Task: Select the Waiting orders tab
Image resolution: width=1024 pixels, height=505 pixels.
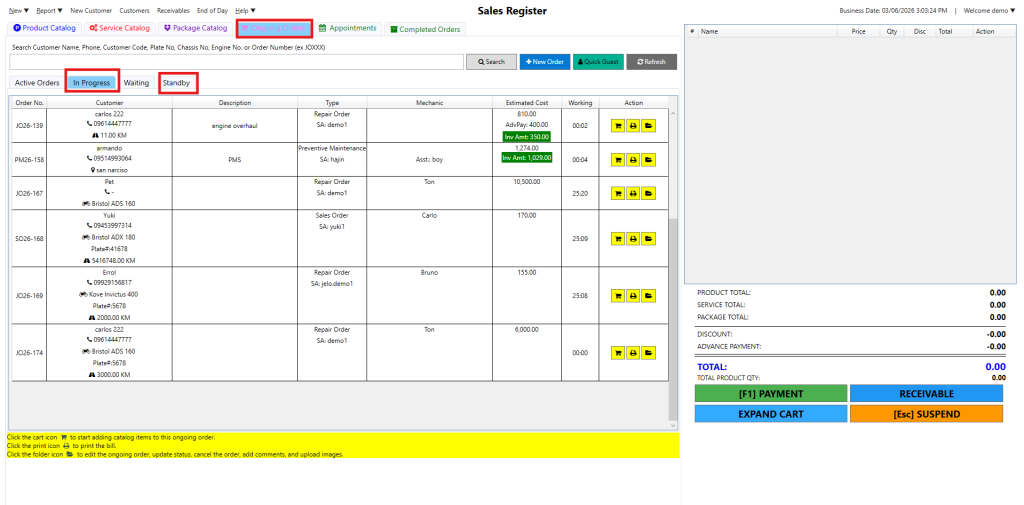Action: tap(136, 83)
